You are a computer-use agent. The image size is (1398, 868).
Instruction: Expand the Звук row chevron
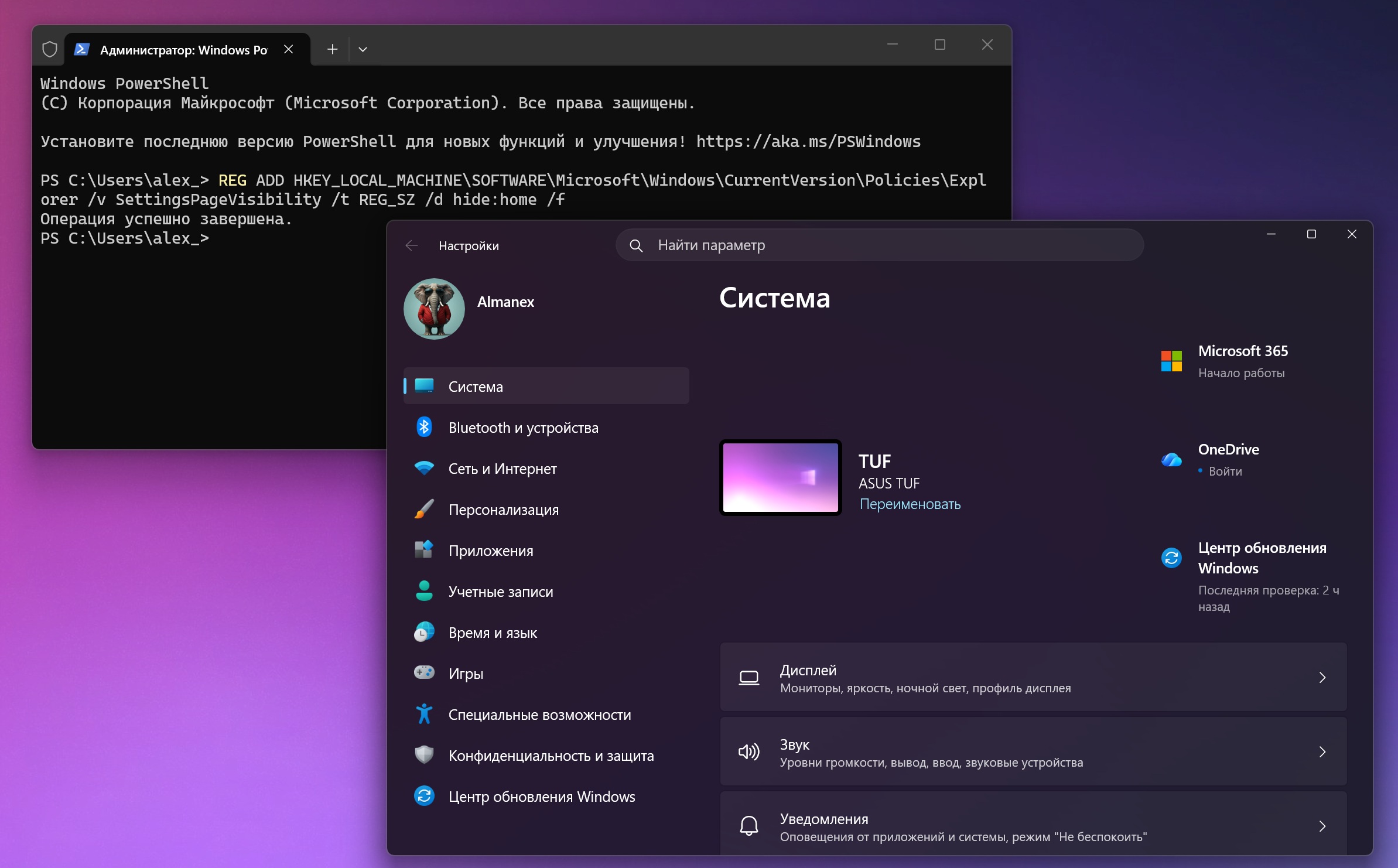(x=1322, y=752)
